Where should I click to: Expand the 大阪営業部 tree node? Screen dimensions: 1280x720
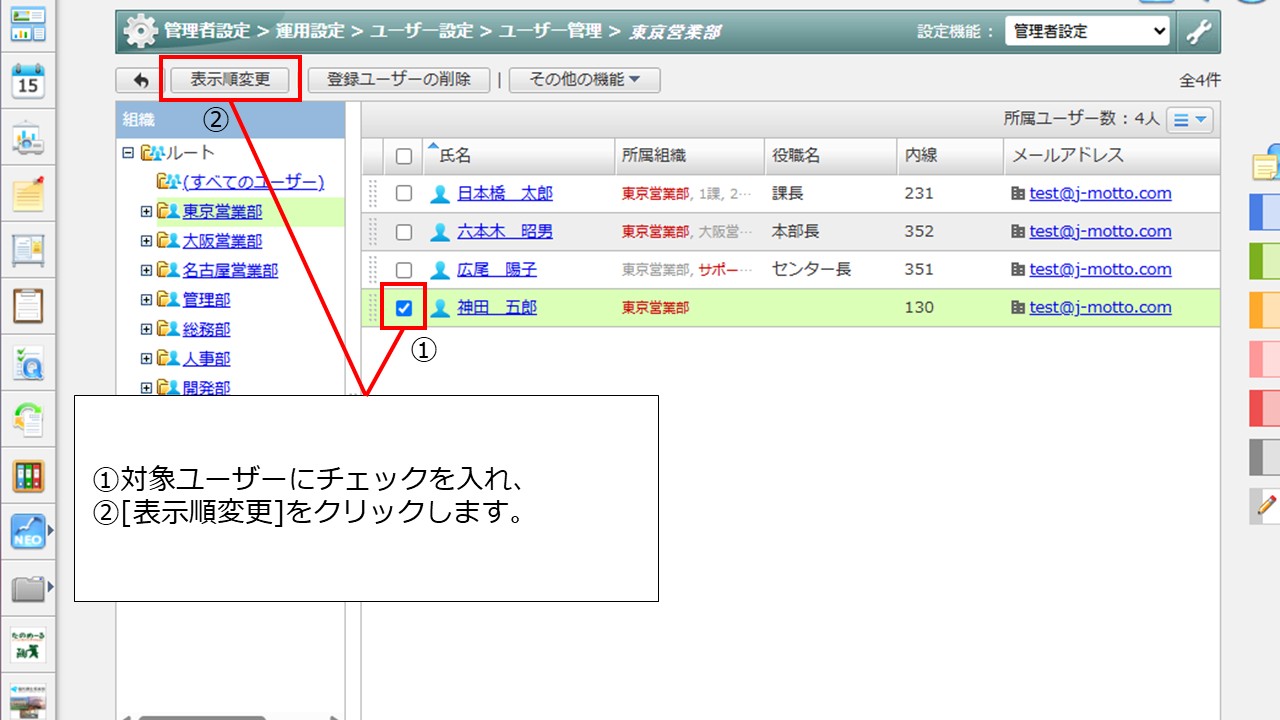146,241
